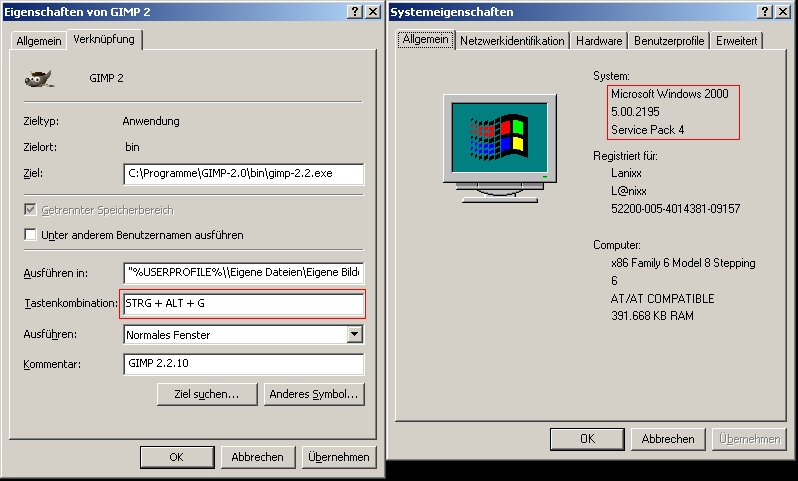
Task: Open the Benutzerprofile tab
Action: tap(669, 41)
